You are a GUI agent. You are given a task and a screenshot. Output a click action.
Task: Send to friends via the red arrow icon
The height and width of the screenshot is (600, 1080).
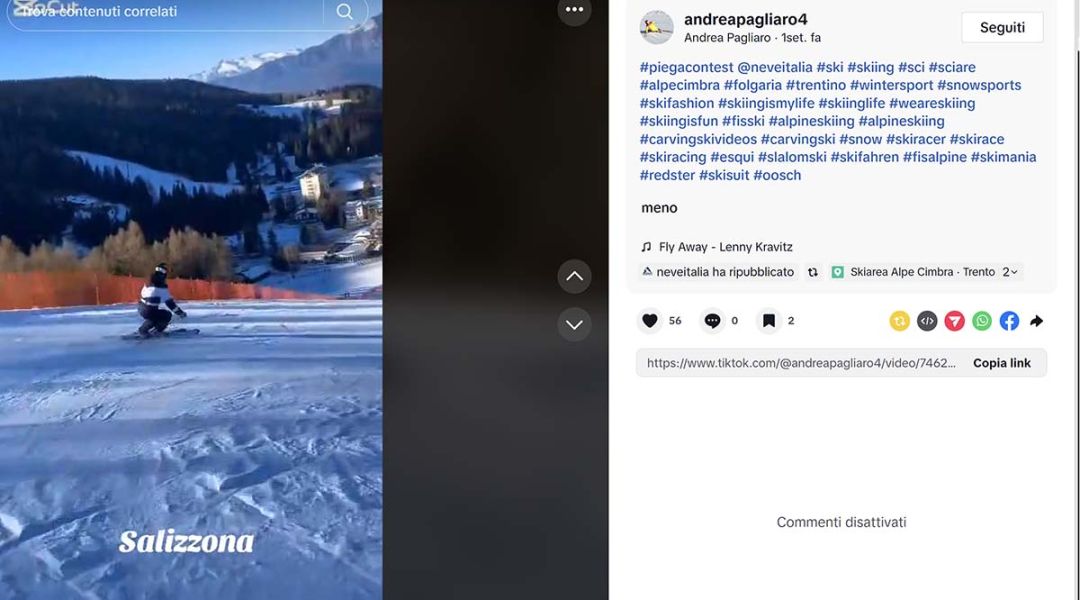[954, 321]
